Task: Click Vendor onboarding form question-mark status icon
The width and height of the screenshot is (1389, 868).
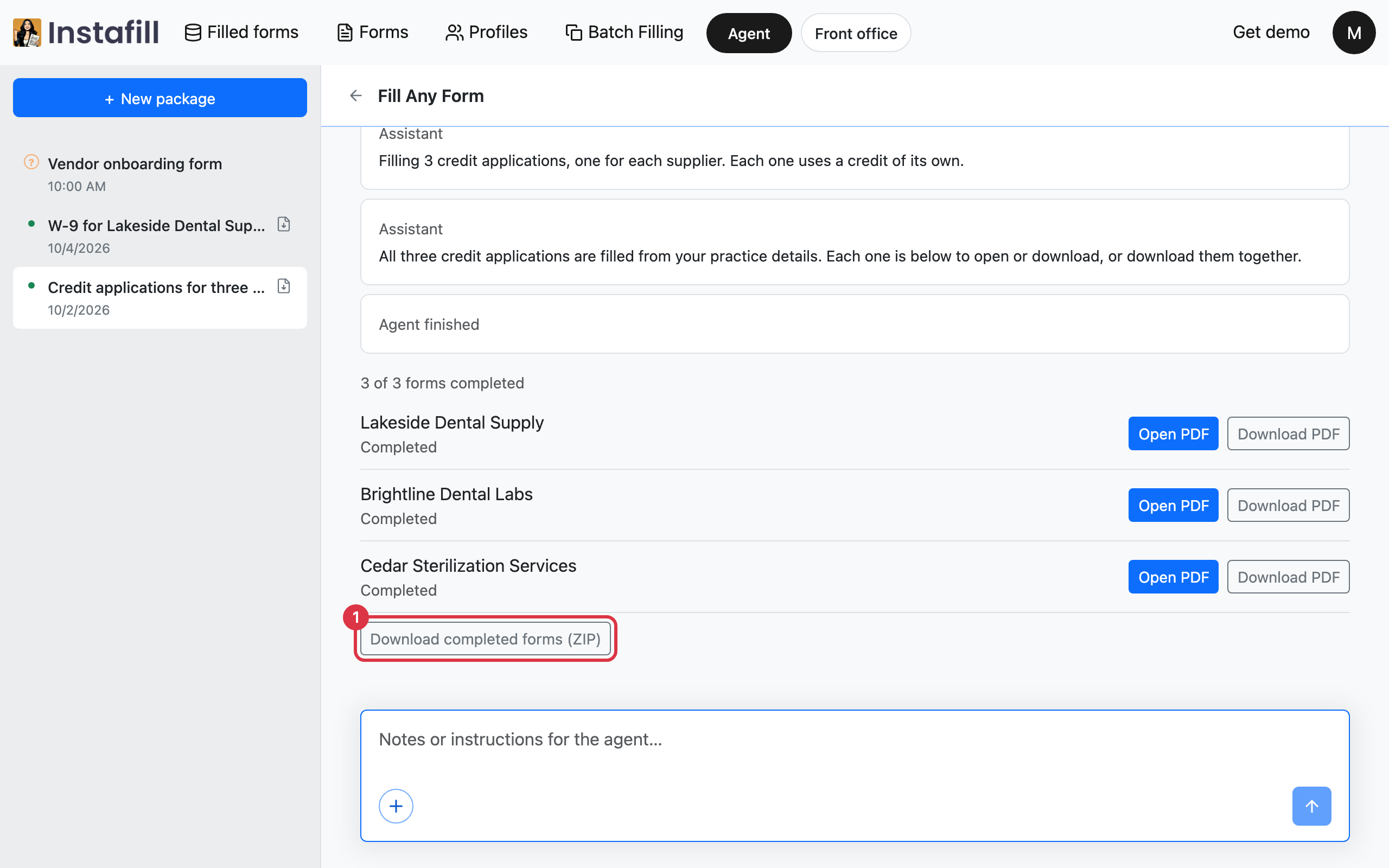Action: [x=31, y=162]
